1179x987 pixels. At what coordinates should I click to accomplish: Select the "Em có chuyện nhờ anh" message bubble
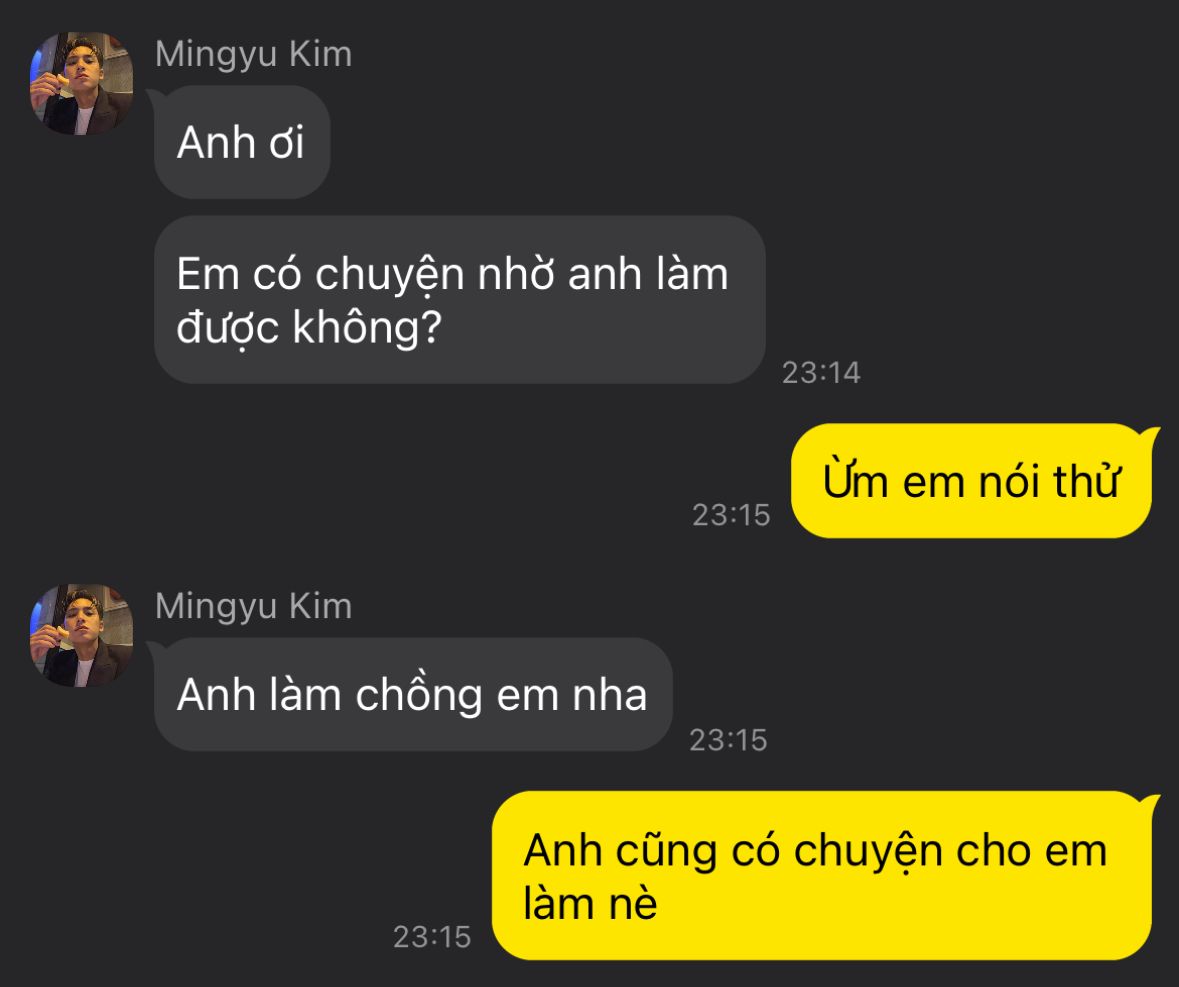(x=459, y=300)
